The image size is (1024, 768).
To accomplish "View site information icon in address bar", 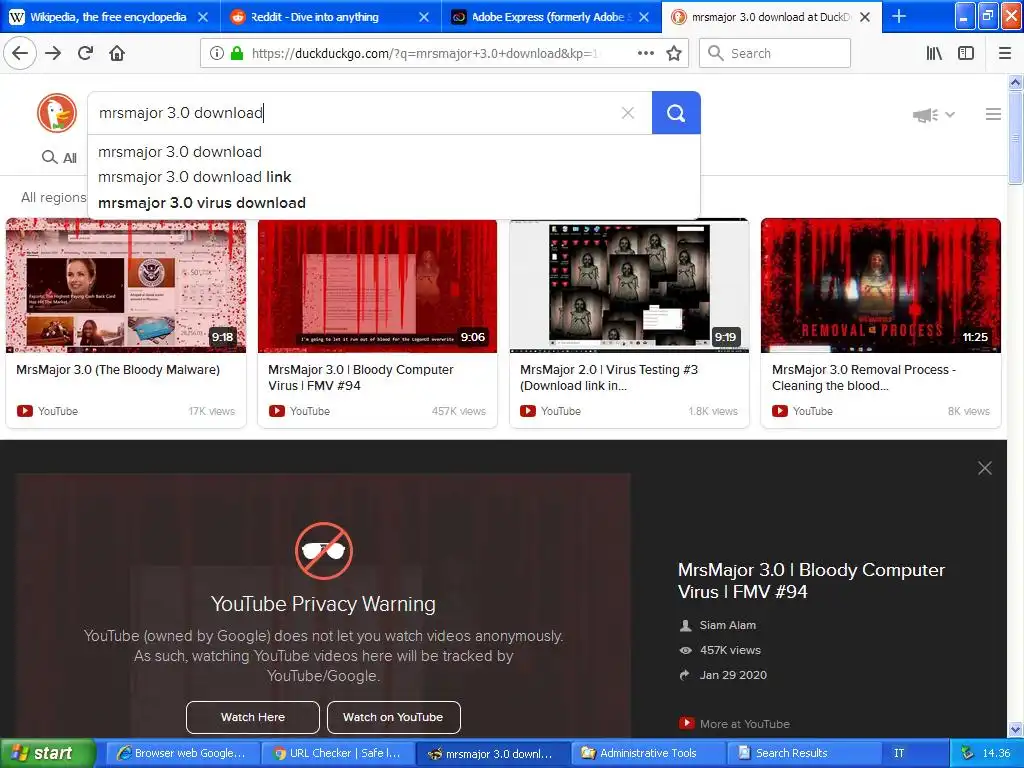I will pyautogui.click(x=217, y=53).
